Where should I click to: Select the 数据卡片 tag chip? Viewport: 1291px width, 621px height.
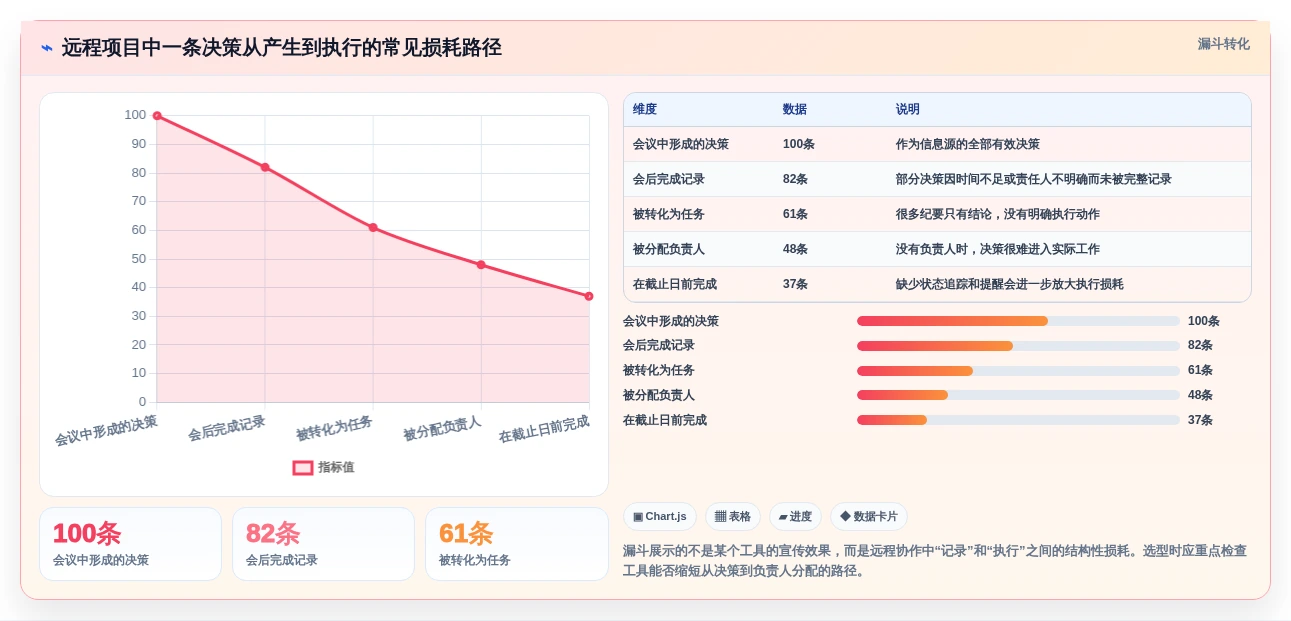click(869, 517)
